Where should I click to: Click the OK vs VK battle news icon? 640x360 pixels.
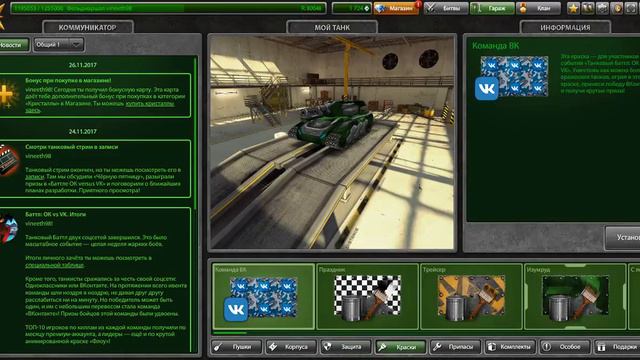click(x=9, y=228)
